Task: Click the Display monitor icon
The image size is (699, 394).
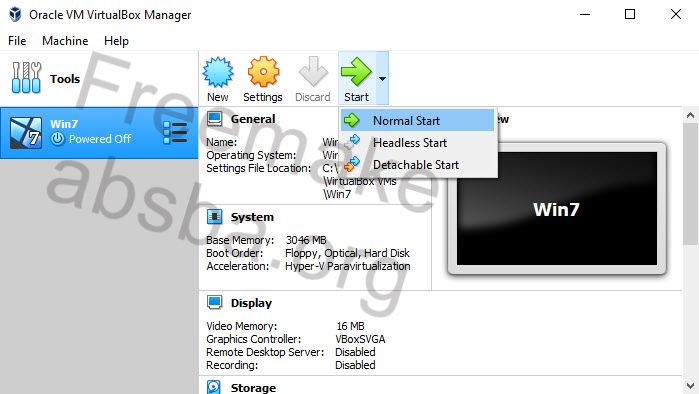Action: click(214, 303)
